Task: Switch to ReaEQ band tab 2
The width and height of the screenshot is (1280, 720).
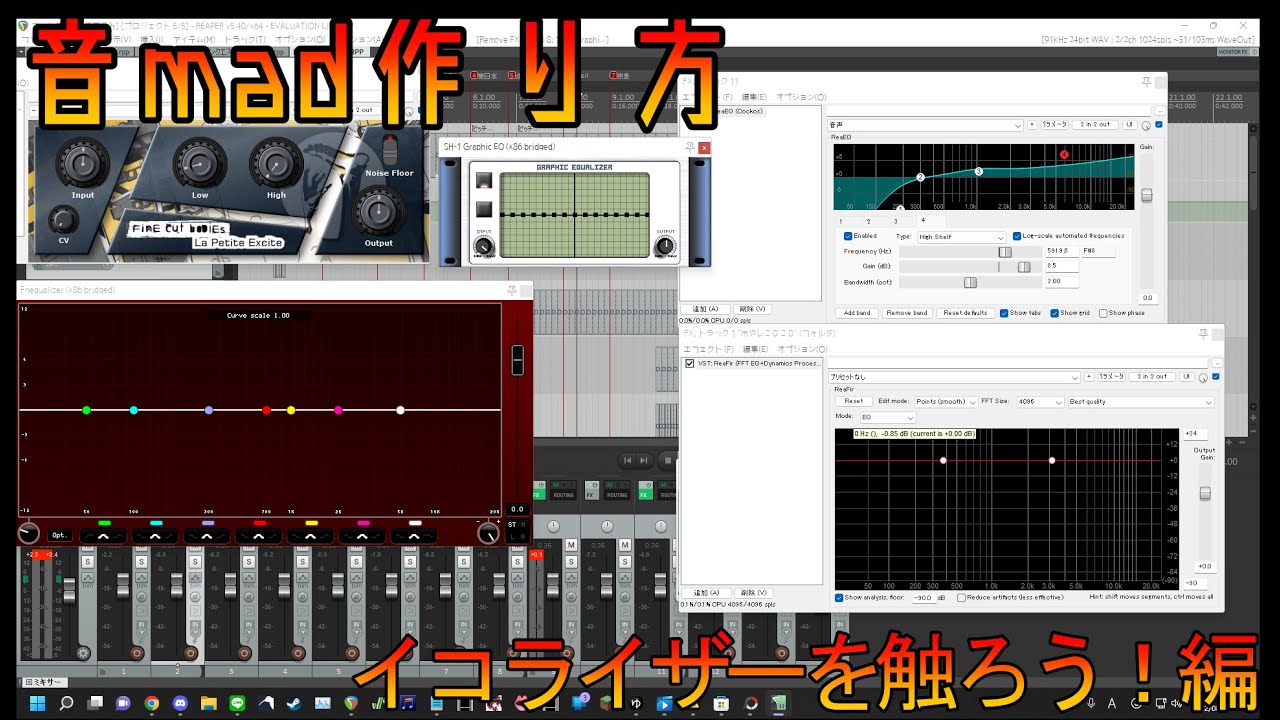Action: 868,220
